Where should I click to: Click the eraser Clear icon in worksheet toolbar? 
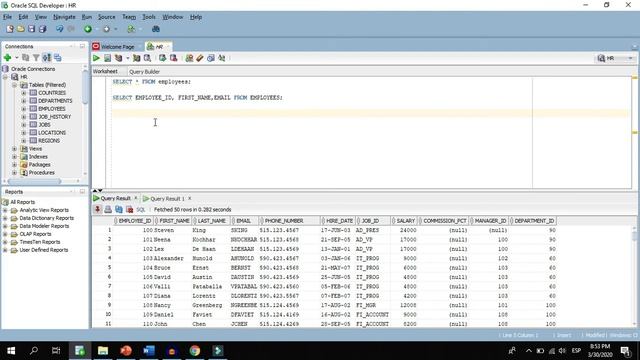tap(200, 58)
